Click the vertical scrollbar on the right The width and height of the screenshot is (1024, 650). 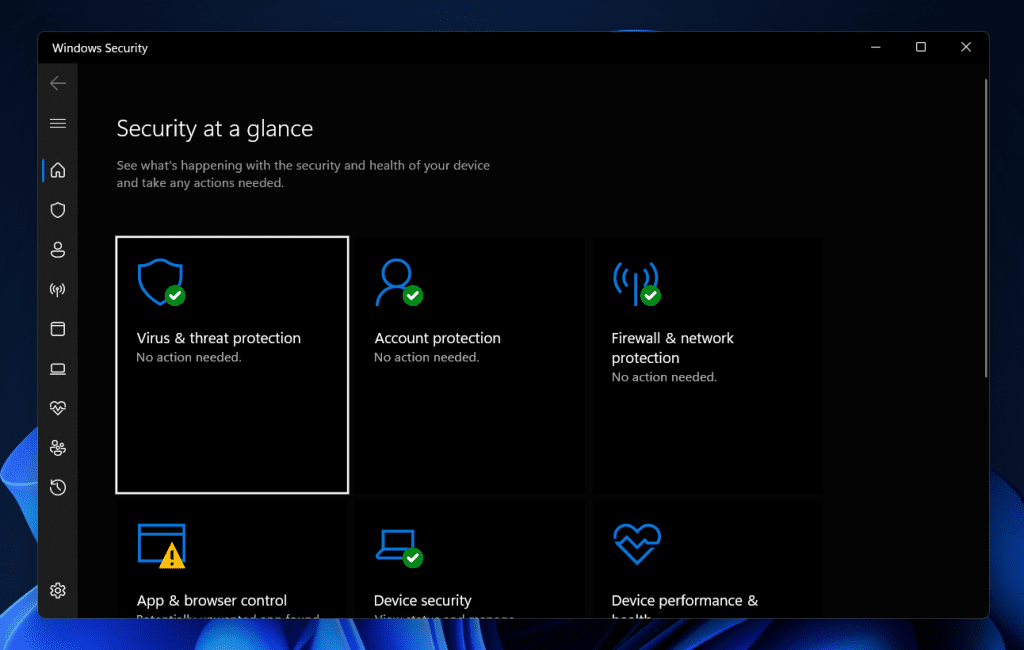(x=986, y=230)
